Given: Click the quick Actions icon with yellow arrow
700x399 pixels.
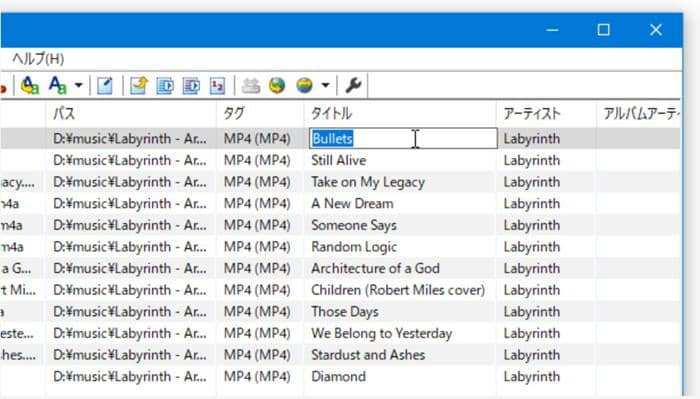Looking at the screenshot, I should pos(30,85).
